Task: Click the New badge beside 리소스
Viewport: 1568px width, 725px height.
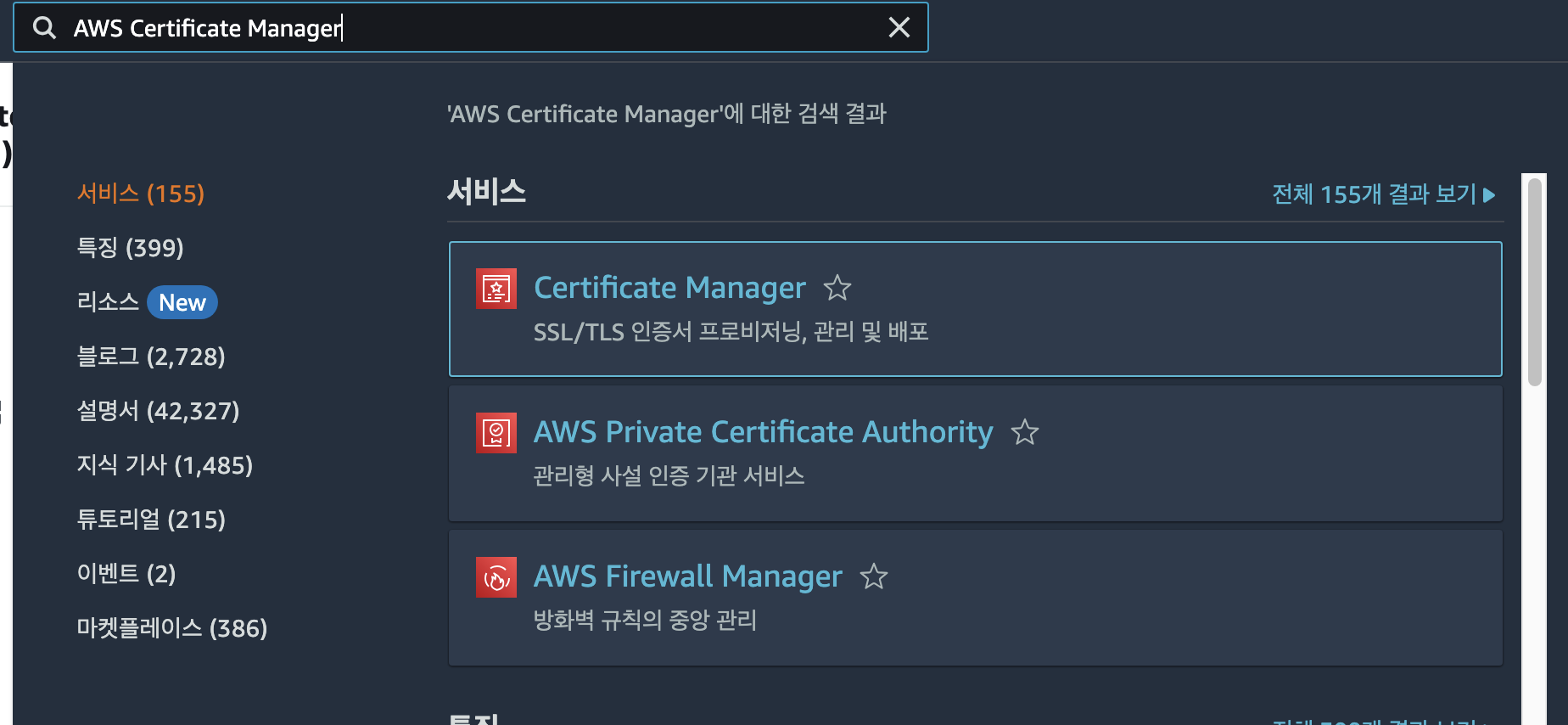Action: point(182,302)
